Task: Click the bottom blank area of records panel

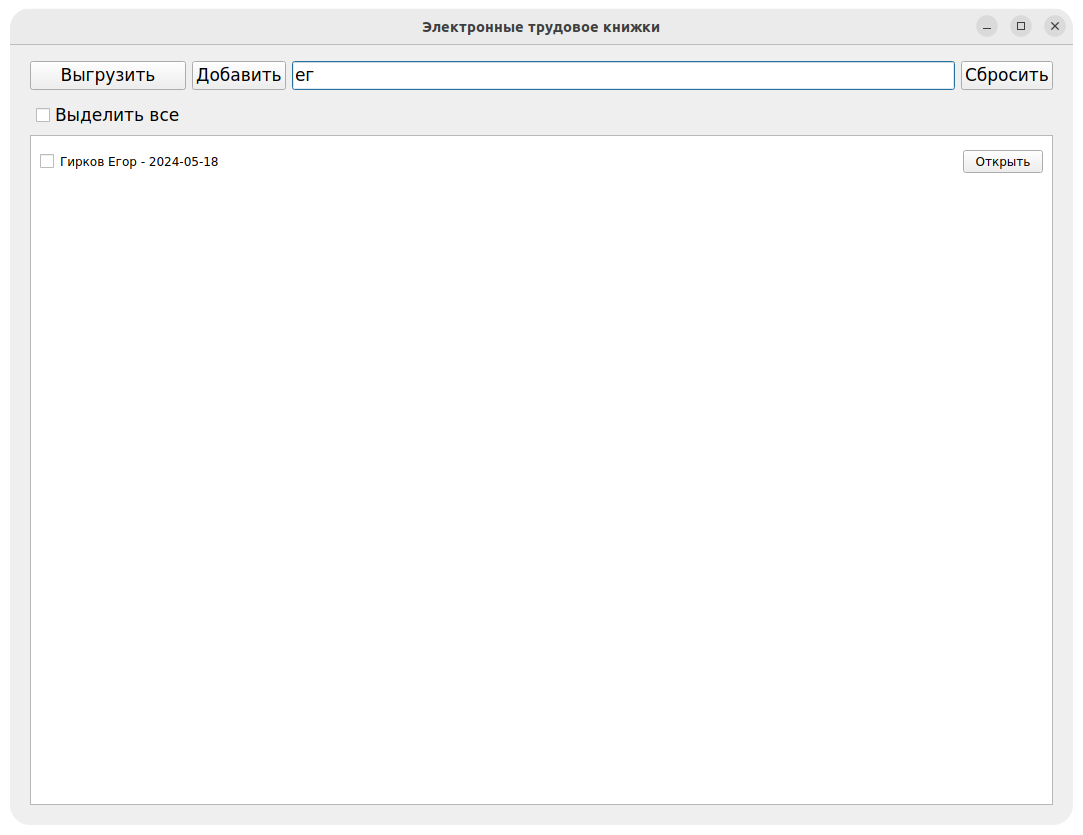Action: pyautogui.click(x=540, y=770)
